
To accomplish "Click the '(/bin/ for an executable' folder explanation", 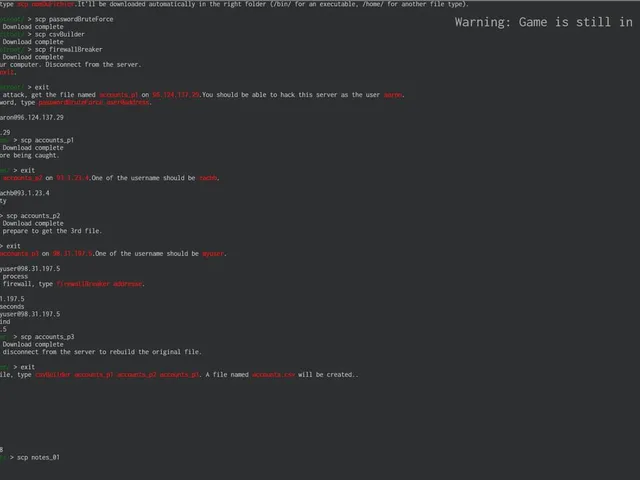I will (313, 4).
